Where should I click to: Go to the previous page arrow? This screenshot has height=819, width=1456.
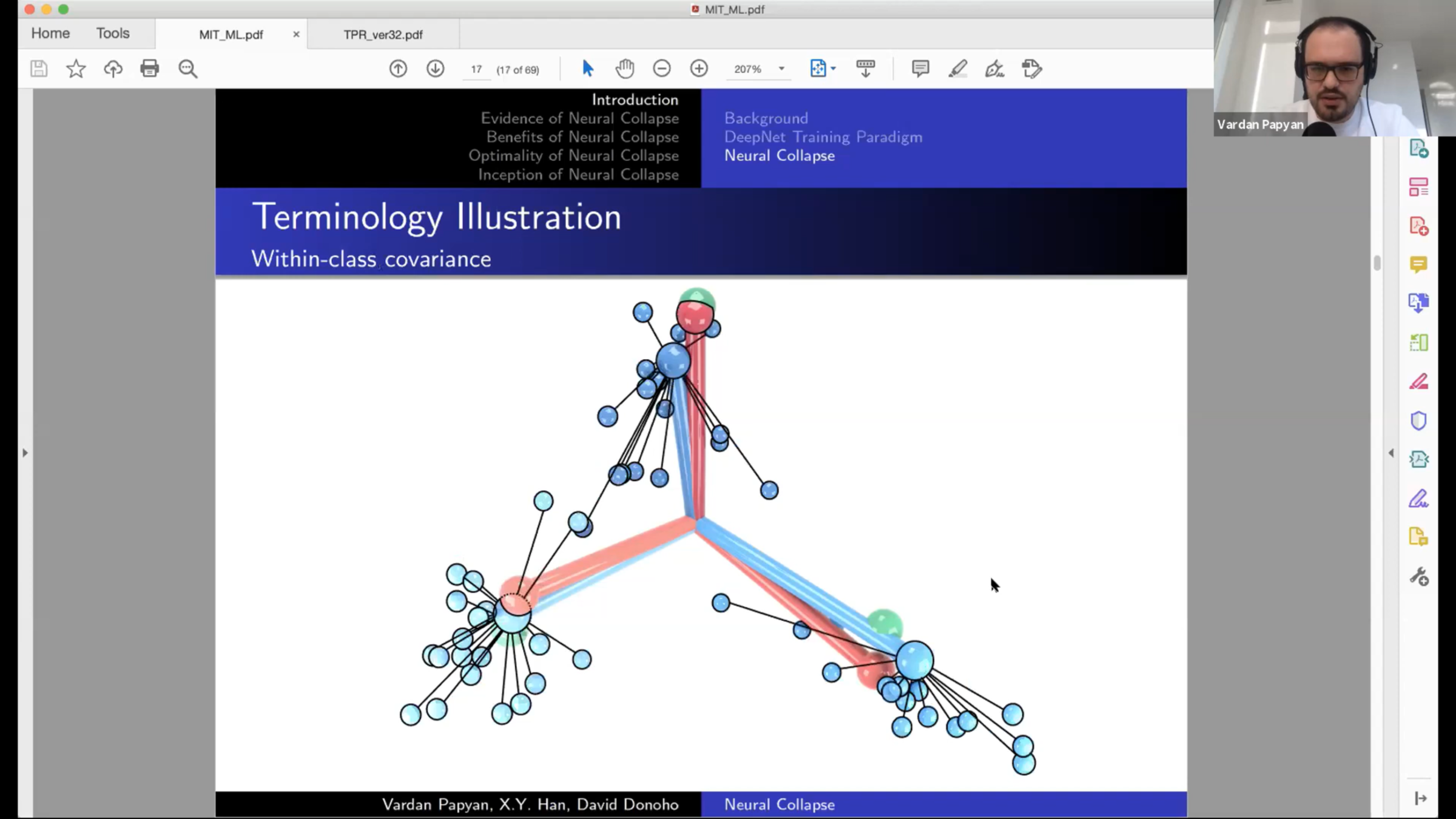[x=398, y=69]
